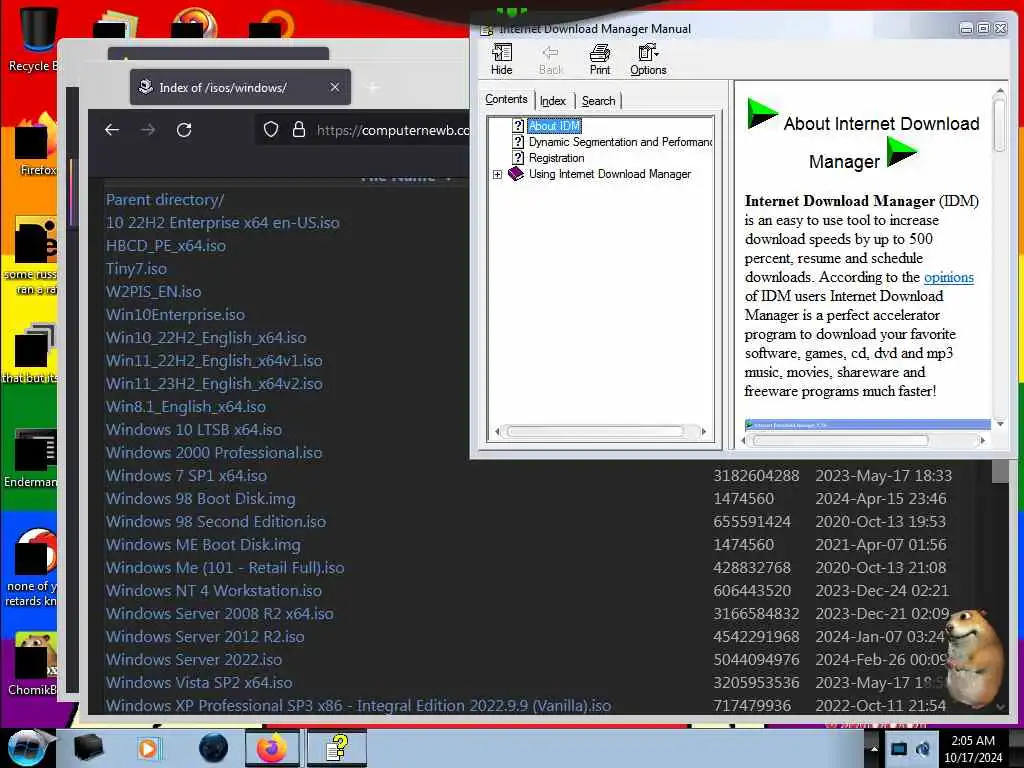Screen dimensions: 1024x768
Task: Click Windows NT 4 Workstation.iso
Action: (214, 590)
